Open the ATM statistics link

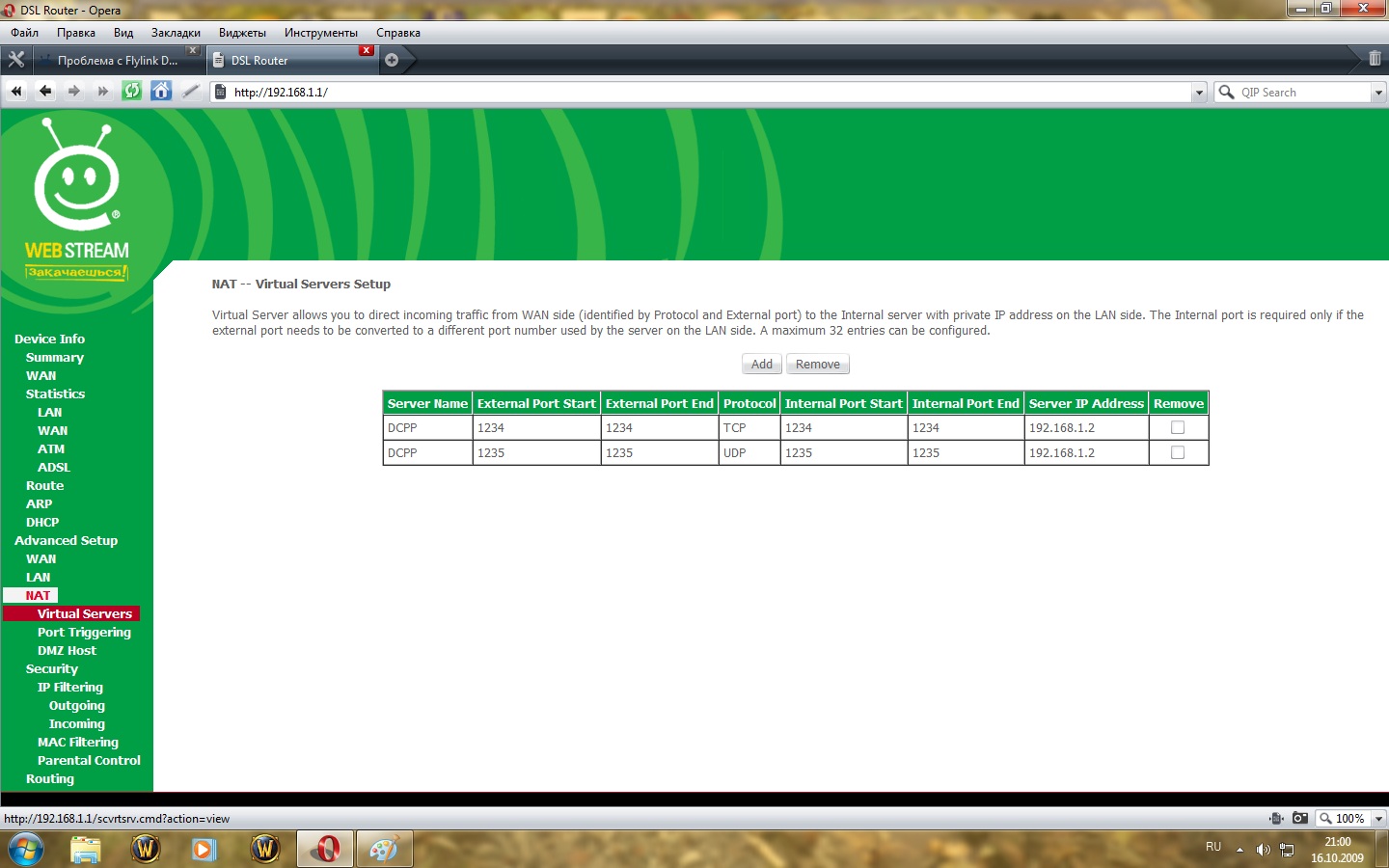click(x=51, y=449)
